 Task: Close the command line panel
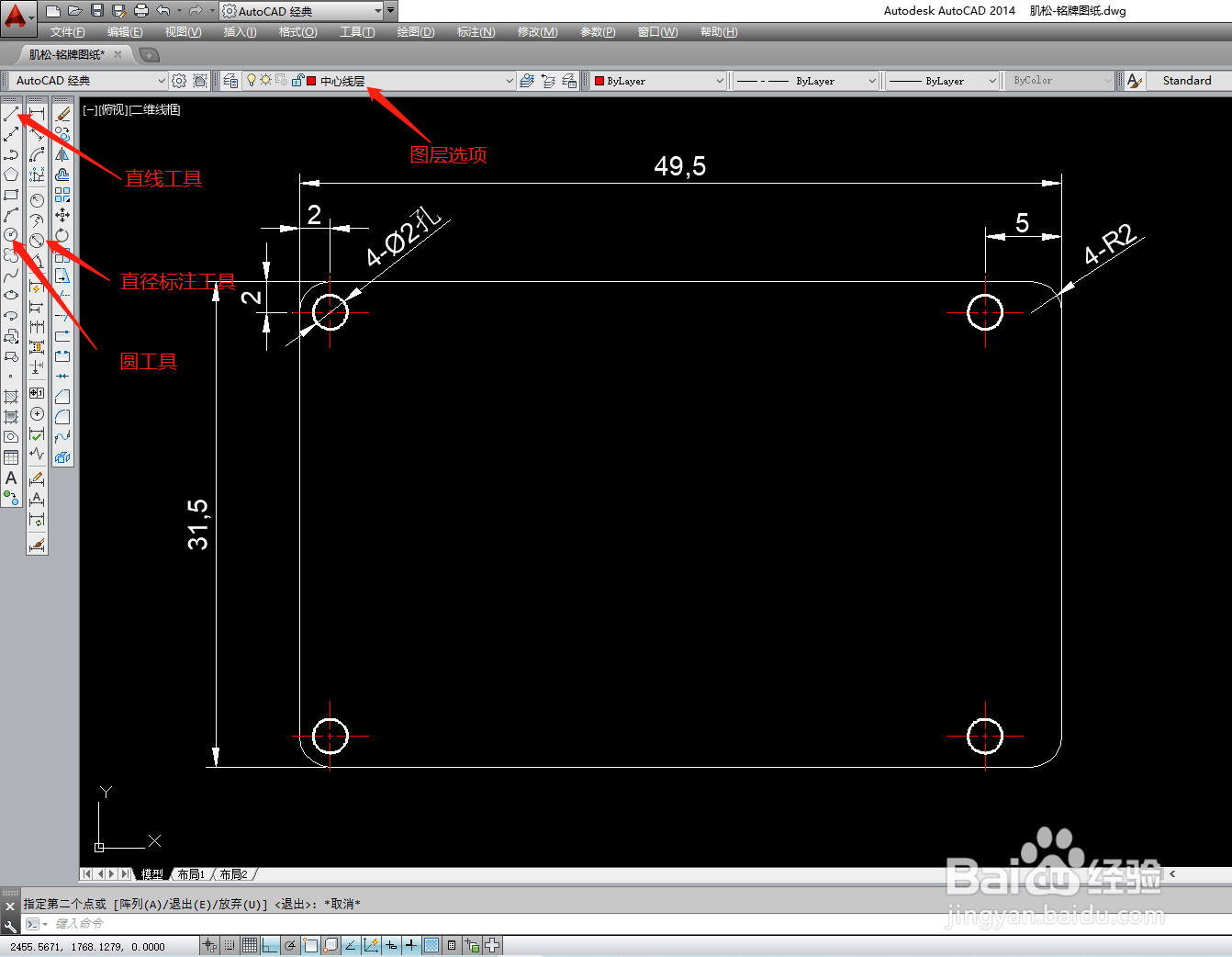(x=10, y=906)
